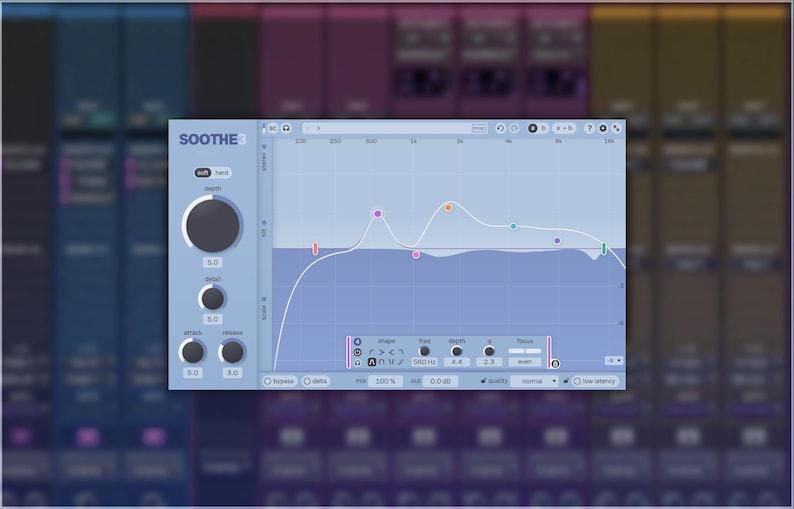Toggle the headphones listen icon in top bar
Screen dimensions: 794x509
coord(286,128)
